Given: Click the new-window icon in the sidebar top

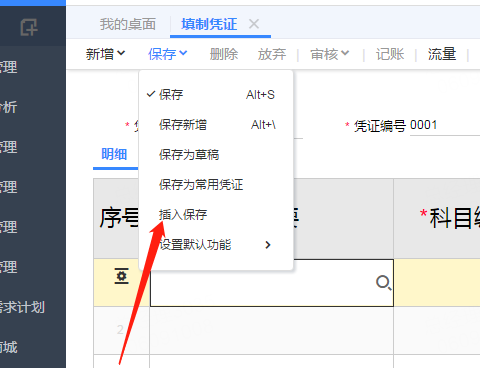Looking at the screenshot, I should pyautogui.click(x=29, y=27).
